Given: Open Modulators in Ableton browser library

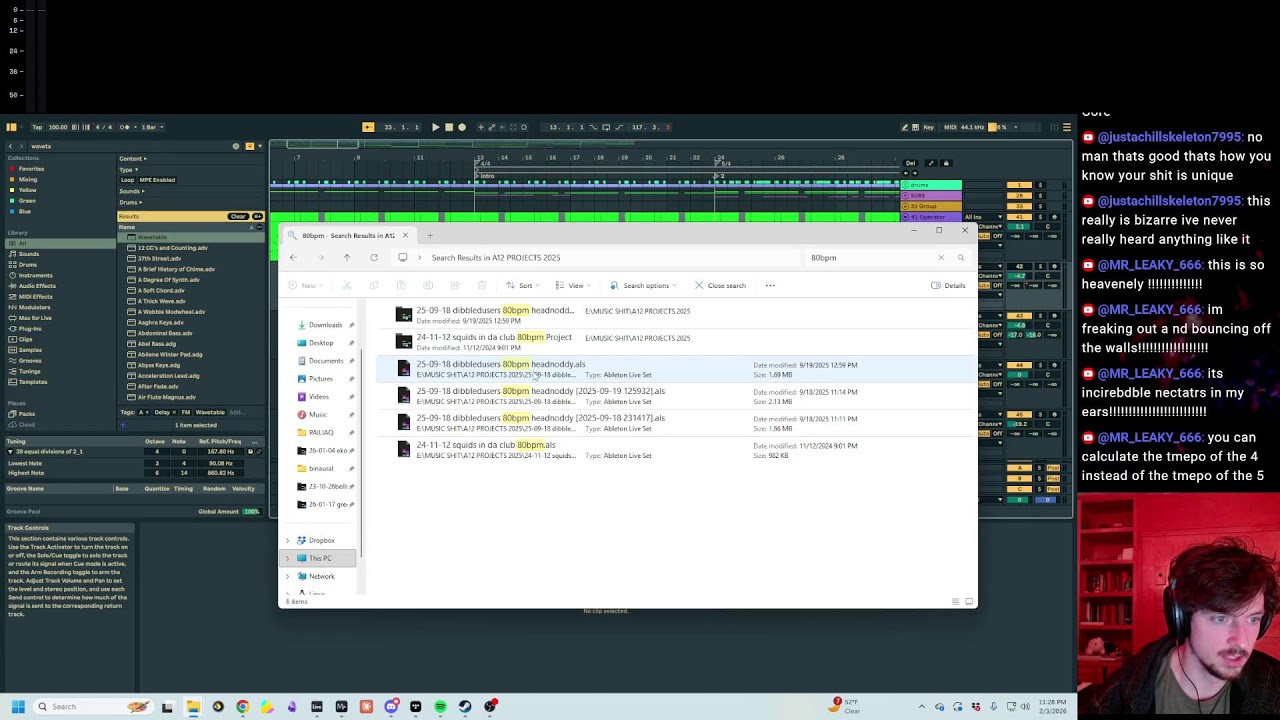Looking at the screenshot, I should point(34,307).
